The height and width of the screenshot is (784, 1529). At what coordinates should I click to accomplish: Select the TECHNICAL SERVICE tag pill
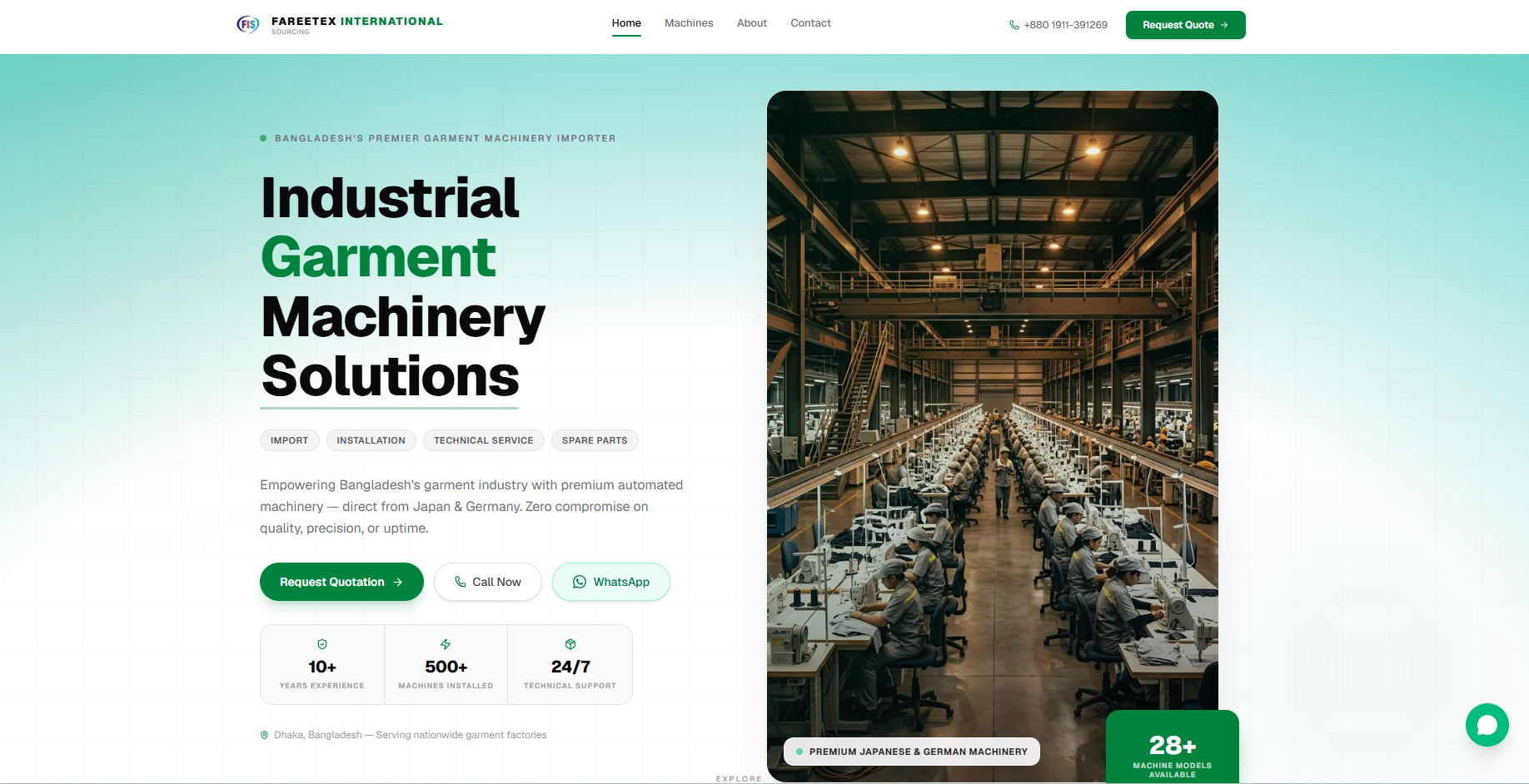click(x=483, y=440)
